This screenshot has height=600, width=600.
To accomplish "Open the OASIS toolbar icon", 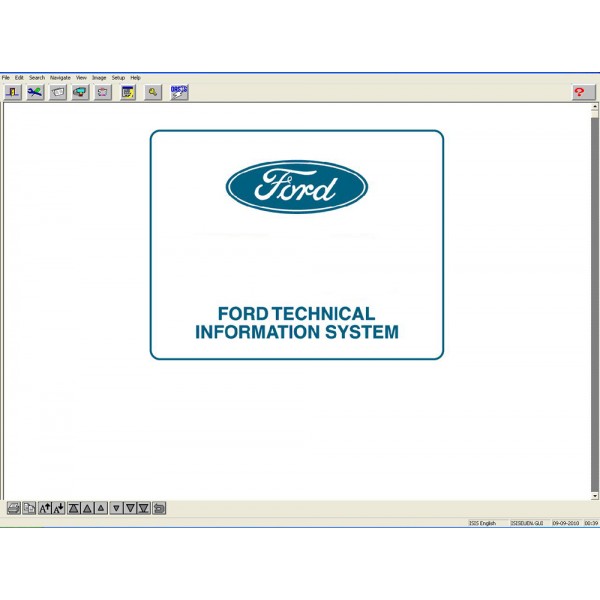I will tap(179, 92).
